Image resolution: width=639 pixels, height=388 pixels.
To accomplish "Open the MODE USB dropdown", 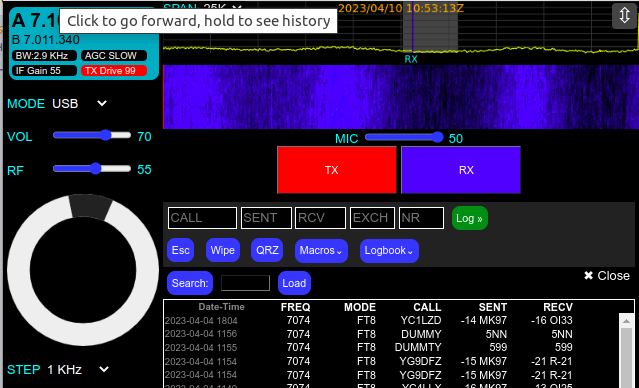I will point(79,104).
